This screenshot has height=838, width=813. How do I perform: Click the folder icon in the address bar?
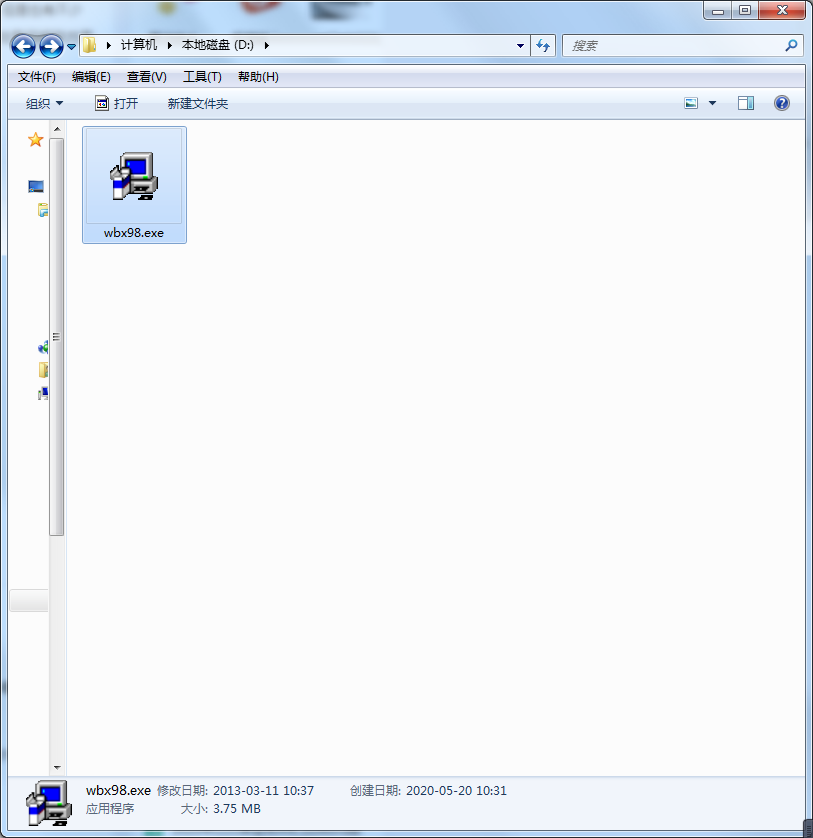tap(88, 45)
